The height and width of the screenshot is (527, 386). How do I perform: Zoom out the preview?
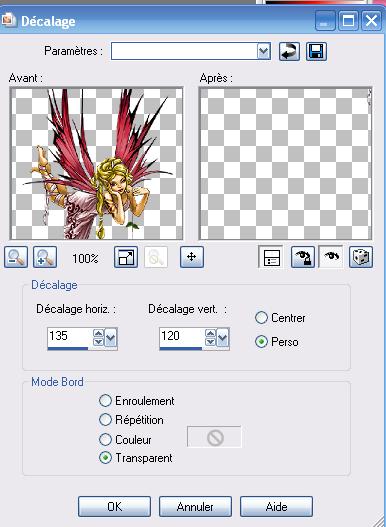(16, 257)
